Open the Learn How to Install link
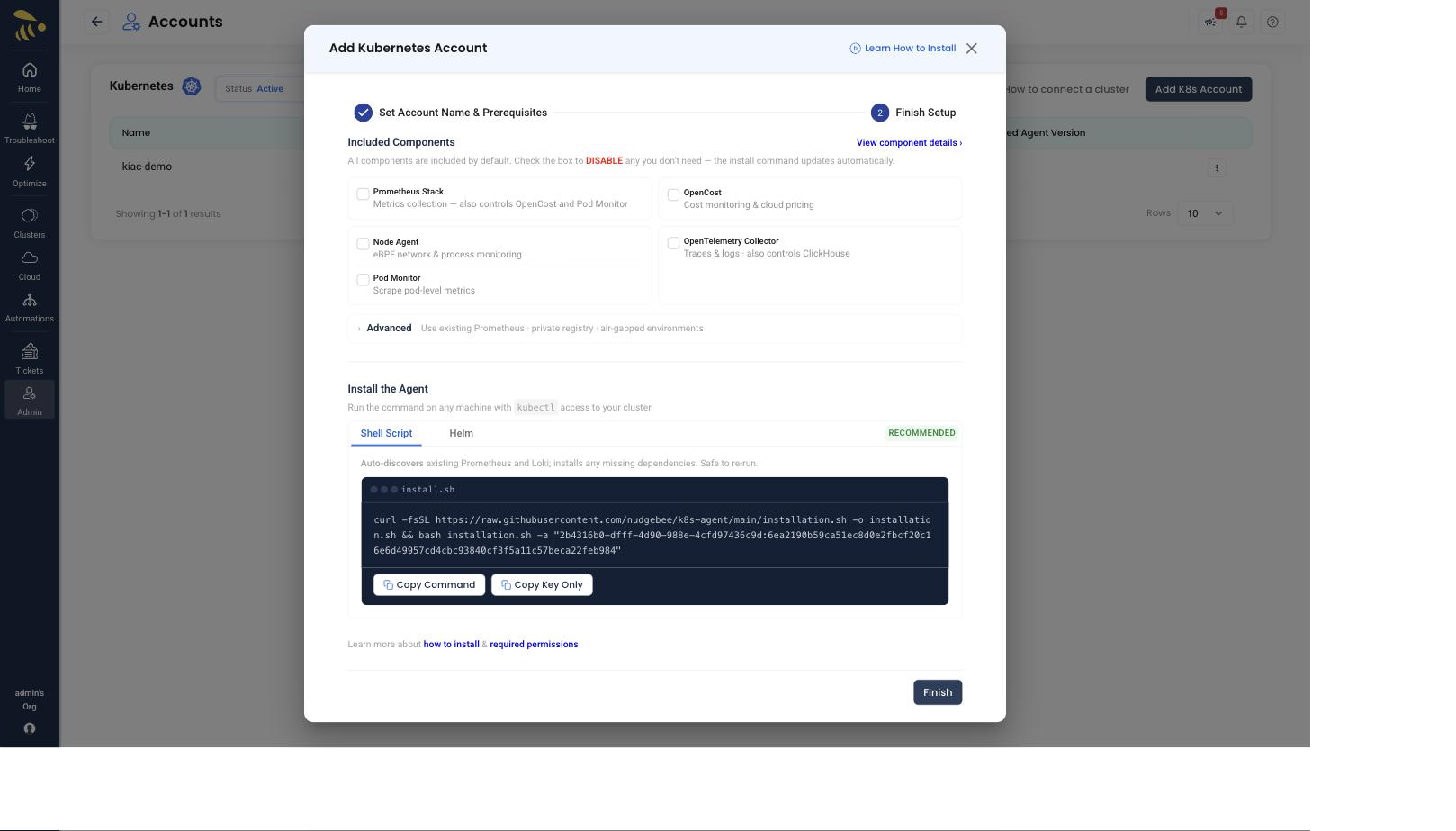This screenshot has width=1456, height=831. tap(903, 49)
